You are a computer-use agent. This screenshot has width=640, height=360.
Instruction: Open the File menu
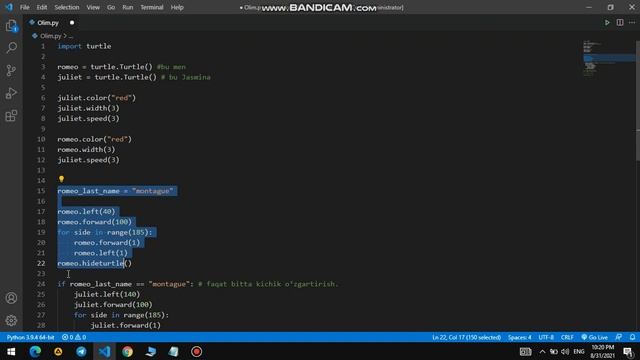(24, 7)
